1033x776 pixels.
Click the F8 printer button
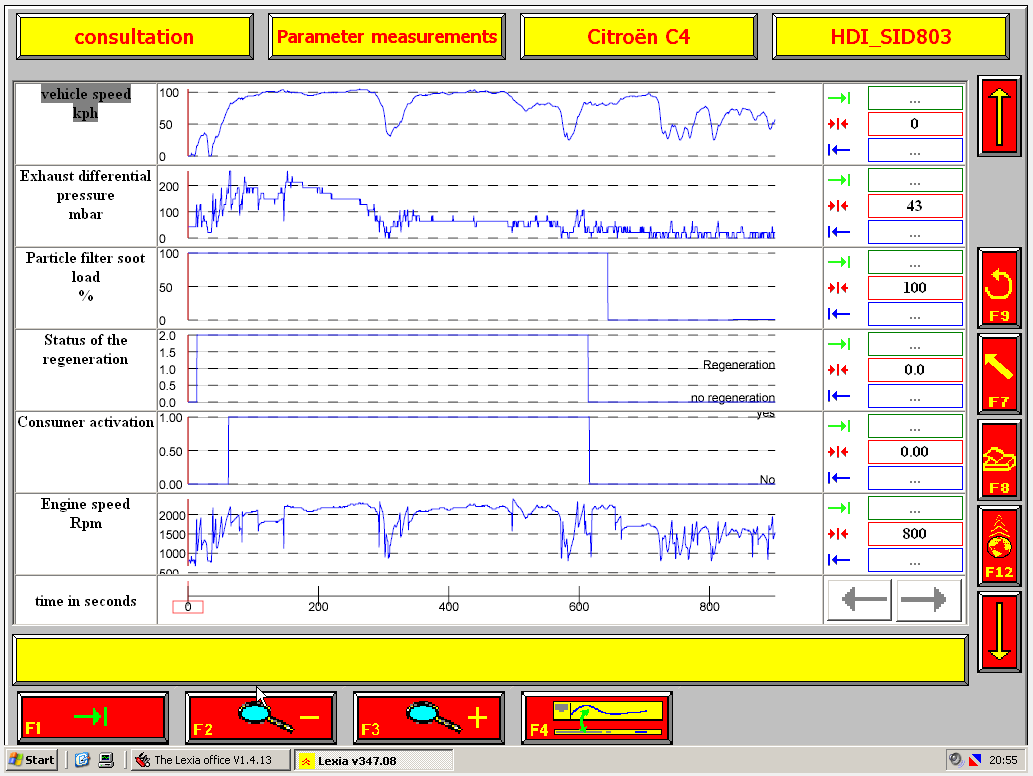999,460
